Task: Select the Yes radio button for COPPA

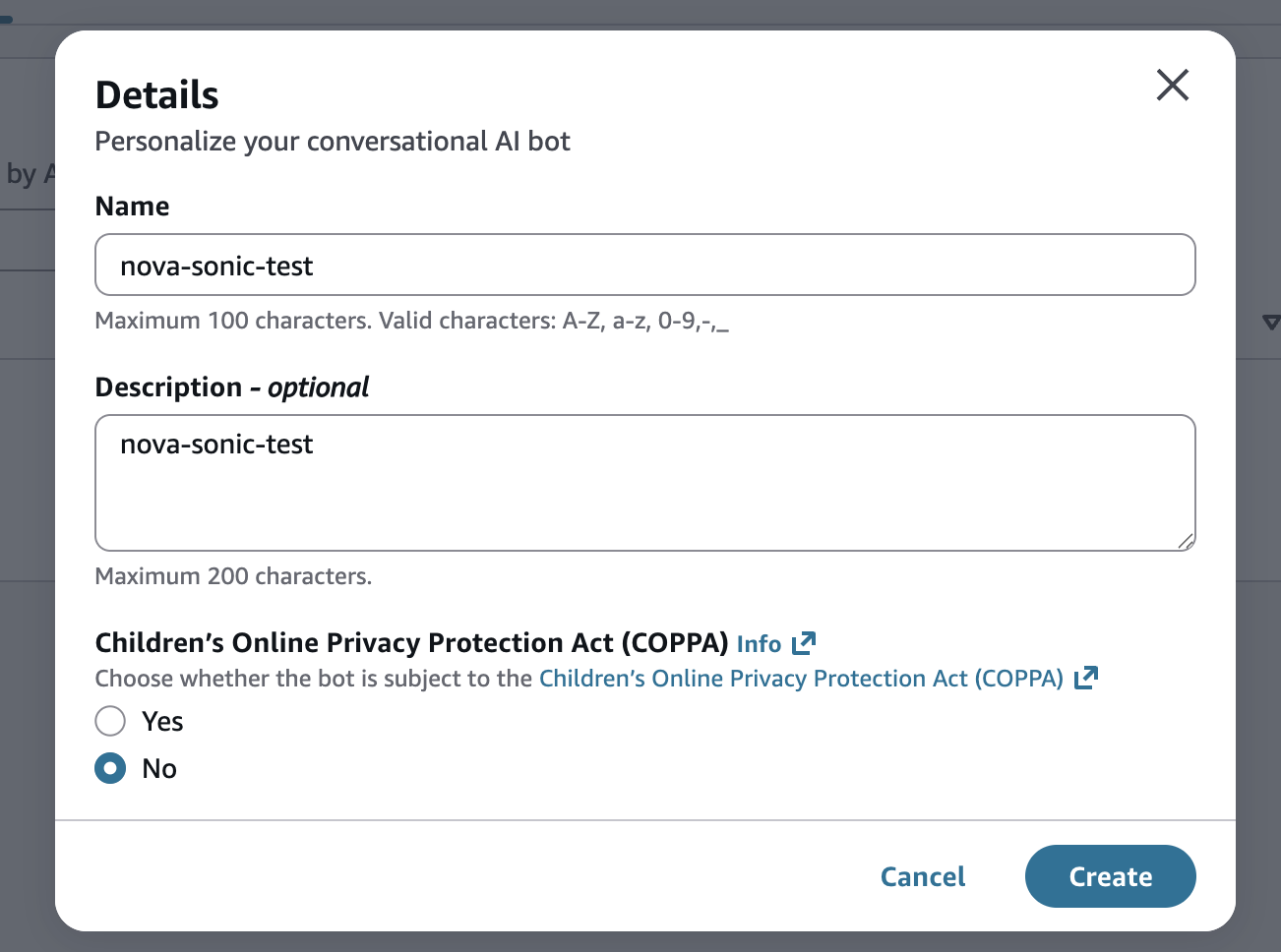Action: pos(110,721)
